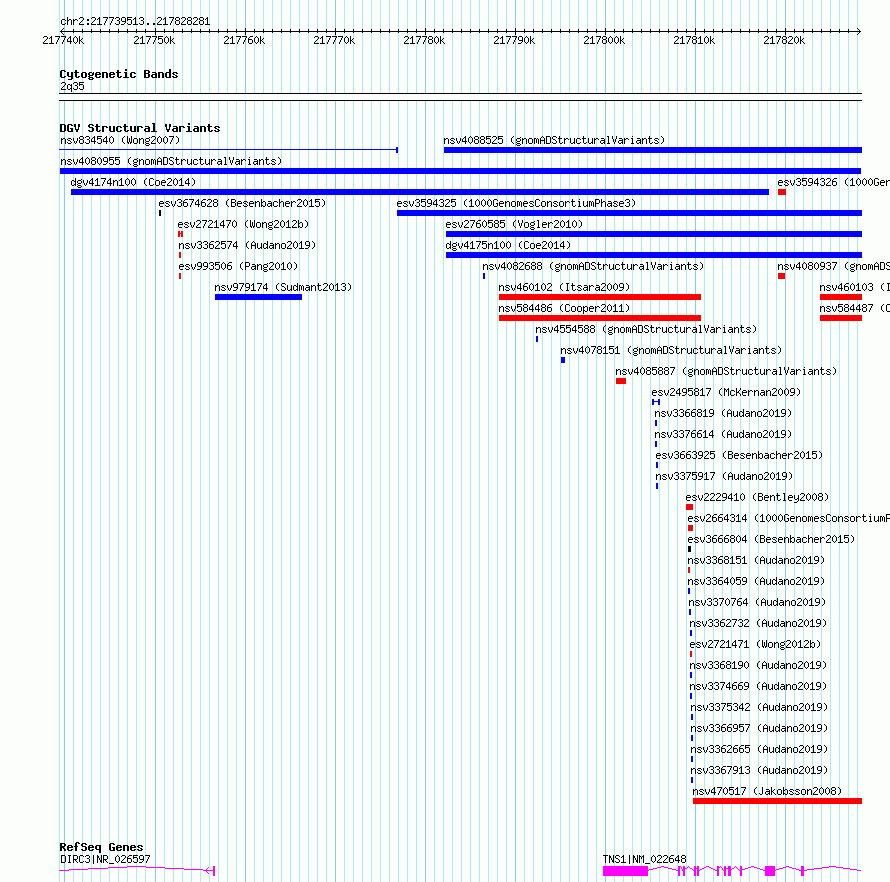Click the nsv3368151 (Audano2019) label
Screen dimensions: 890x882
click(x=756, y=560)
